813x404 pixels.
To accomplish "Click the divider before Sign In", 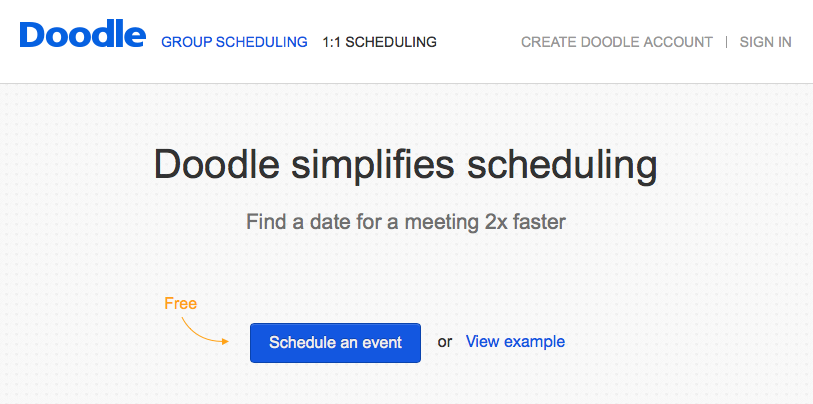I will coord(726,42).
